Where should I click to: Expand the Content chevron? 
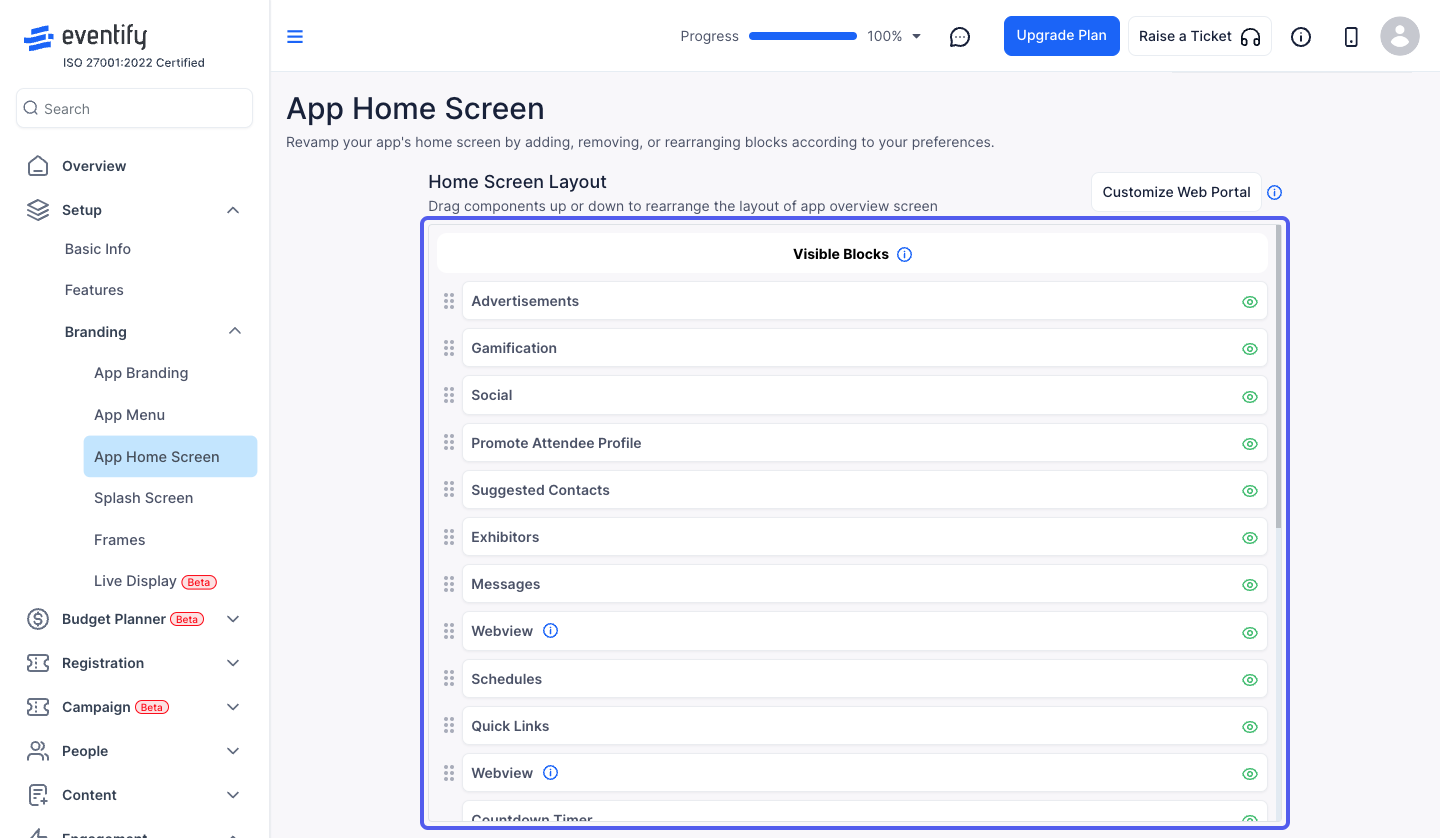[x=233, y=795]
